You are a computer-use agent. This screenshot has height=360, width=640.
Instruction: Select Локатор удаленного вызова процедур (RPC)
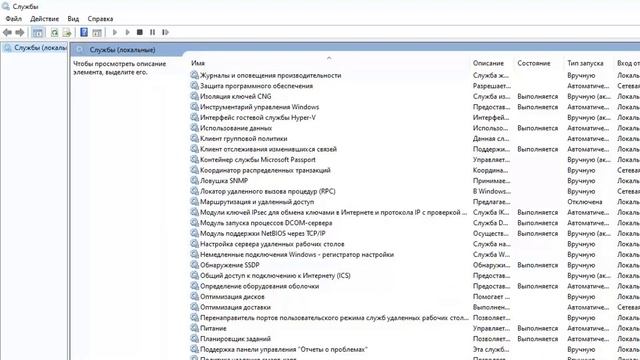tap(268, 191)
